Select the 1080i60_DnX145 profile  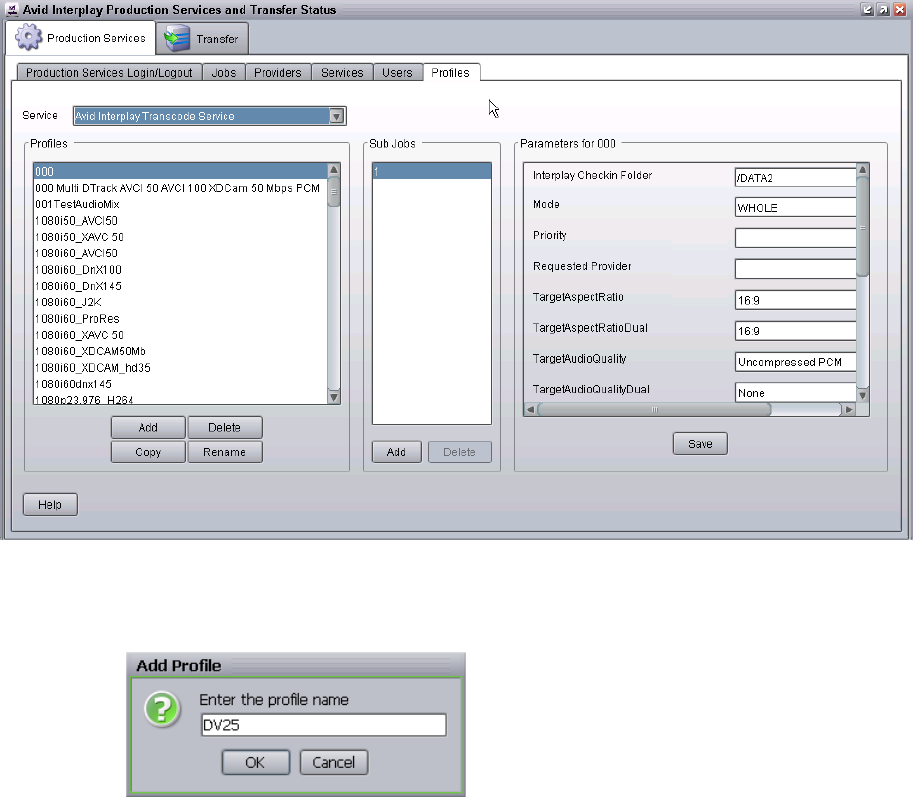[x=181, y=286]
